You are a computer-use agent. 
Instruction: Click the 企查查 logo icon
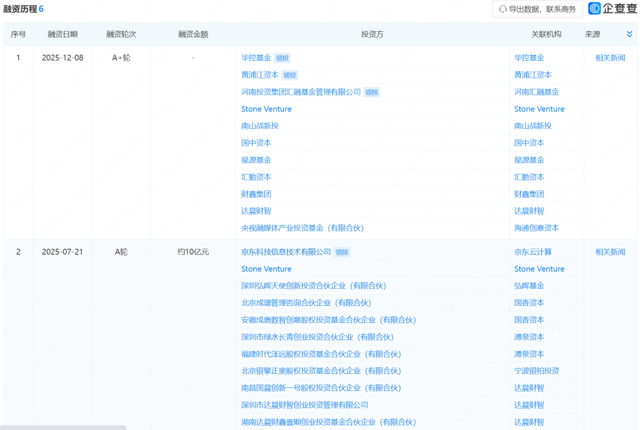[x=594, y=9]
